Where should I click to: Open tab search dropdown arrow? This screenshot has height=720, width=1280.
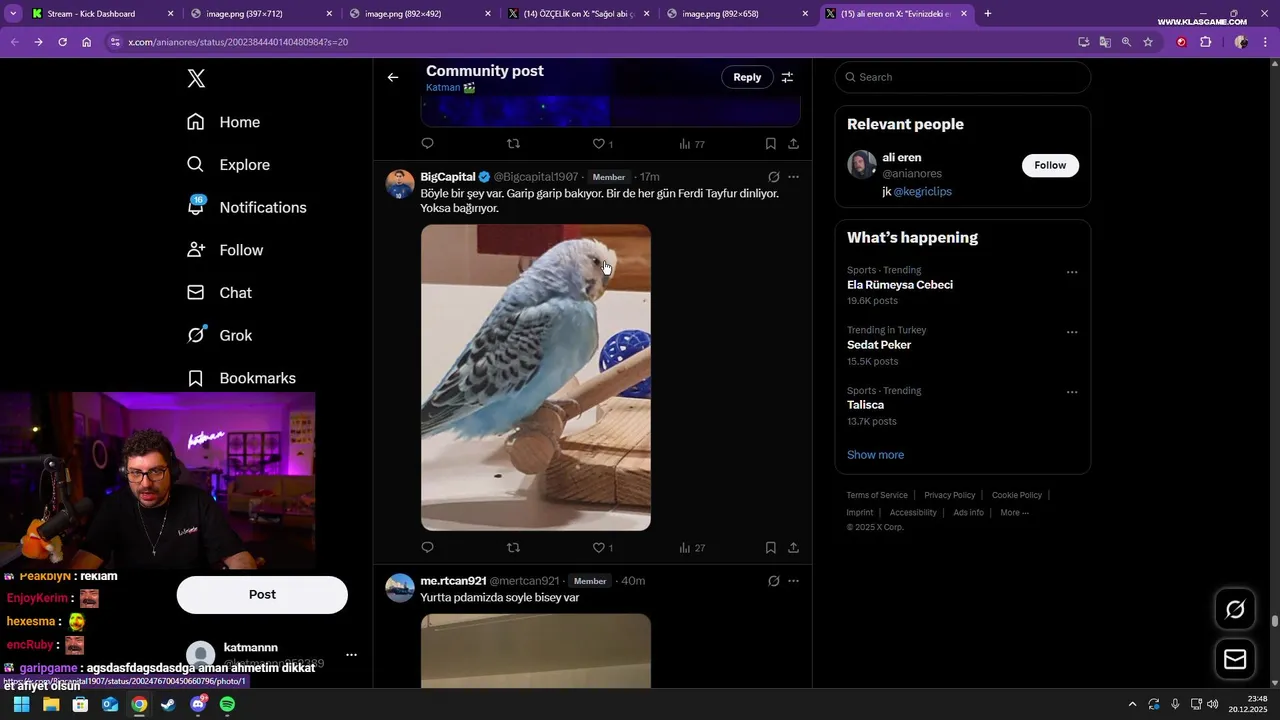[13, 14]
